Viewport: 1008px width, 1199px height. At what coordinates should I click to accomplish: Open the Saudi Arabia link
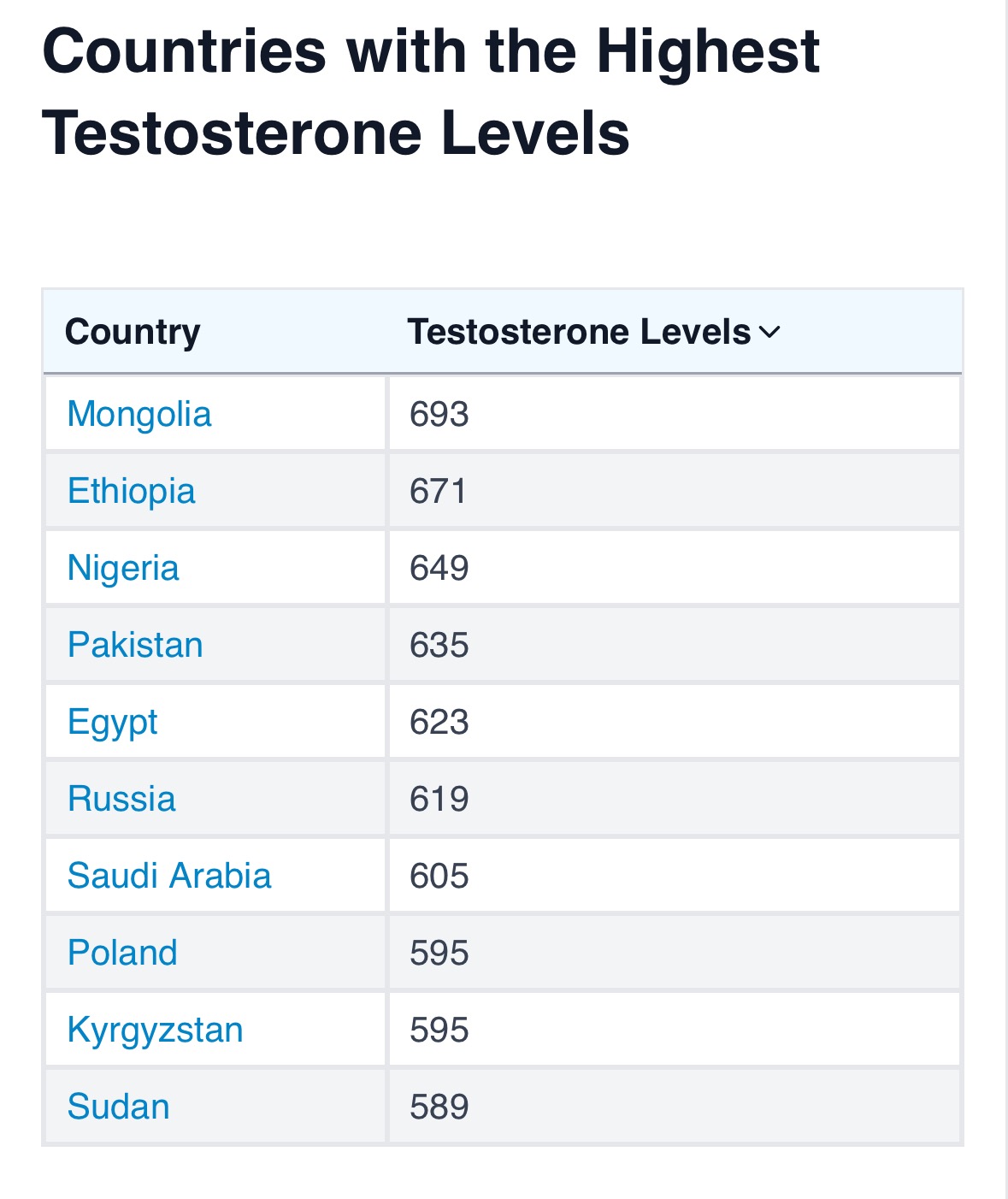click(169, 877)
